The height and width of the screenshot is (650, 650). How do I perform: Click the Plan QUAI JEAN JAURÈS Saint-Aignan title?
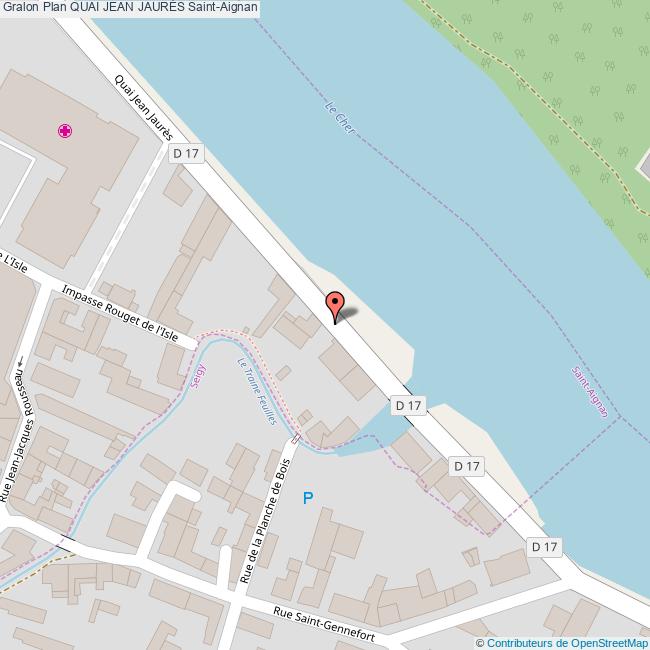(x=150, y=7)
